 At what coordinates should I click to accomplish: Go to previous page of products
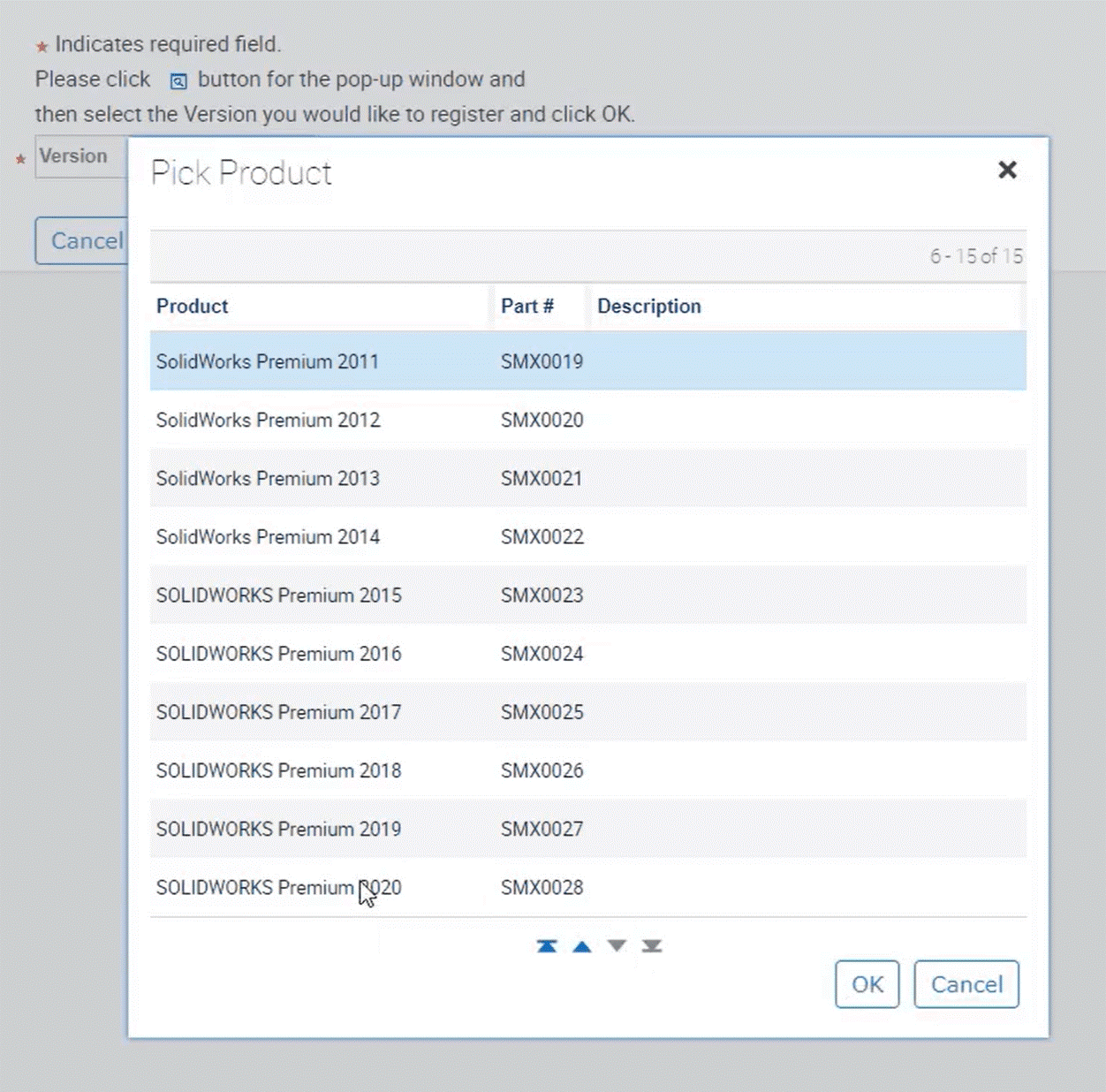coord(581,946)
